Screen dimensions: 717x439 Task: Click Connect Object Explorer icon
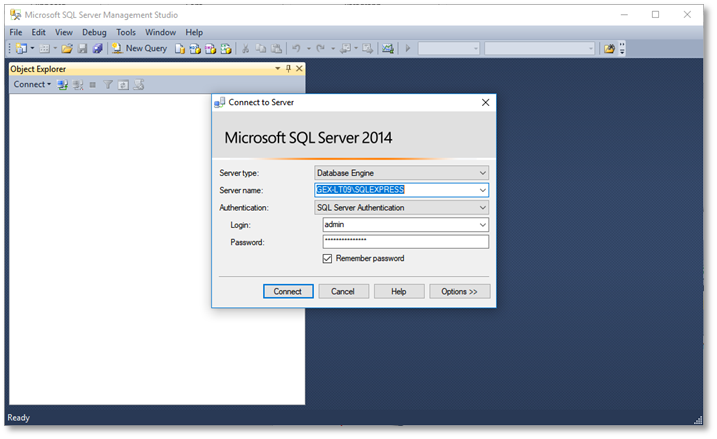62,85
